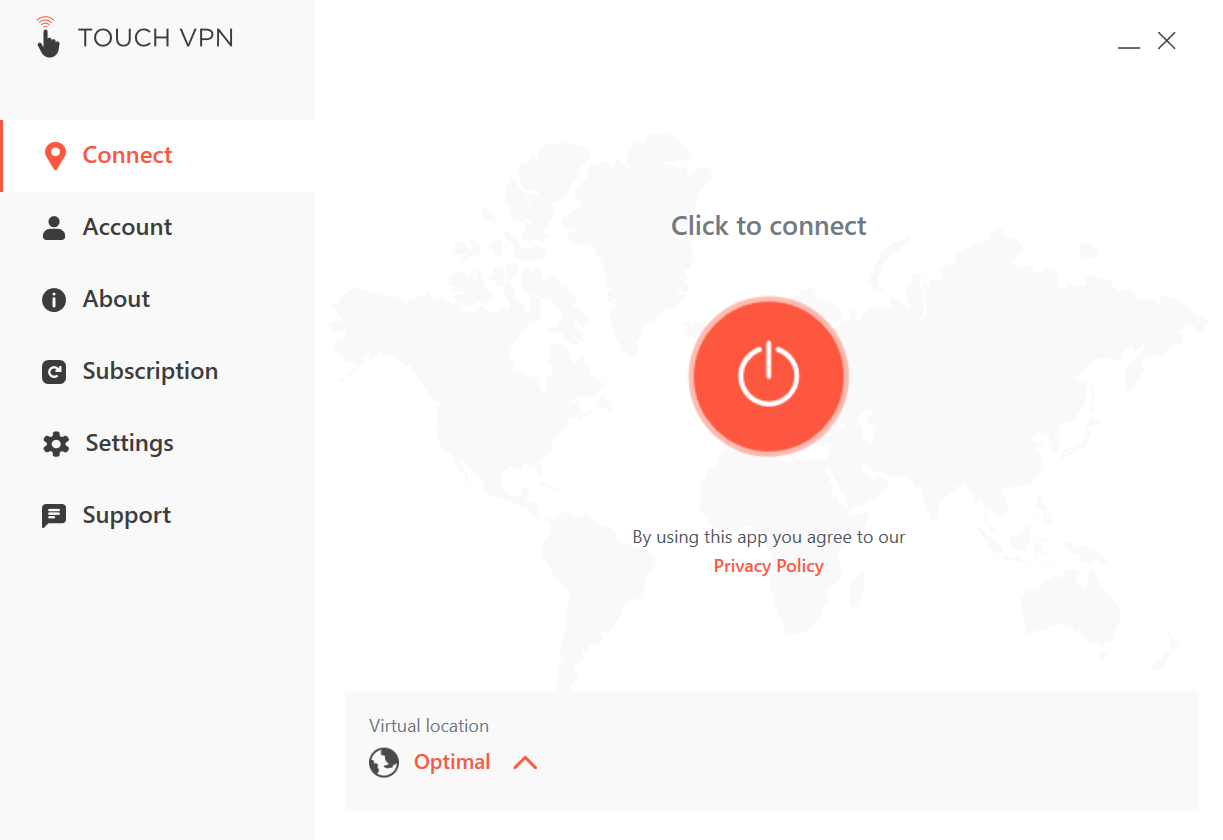Open the Account section
This screenshot has height=840, width=1223.
click(158, 228)
